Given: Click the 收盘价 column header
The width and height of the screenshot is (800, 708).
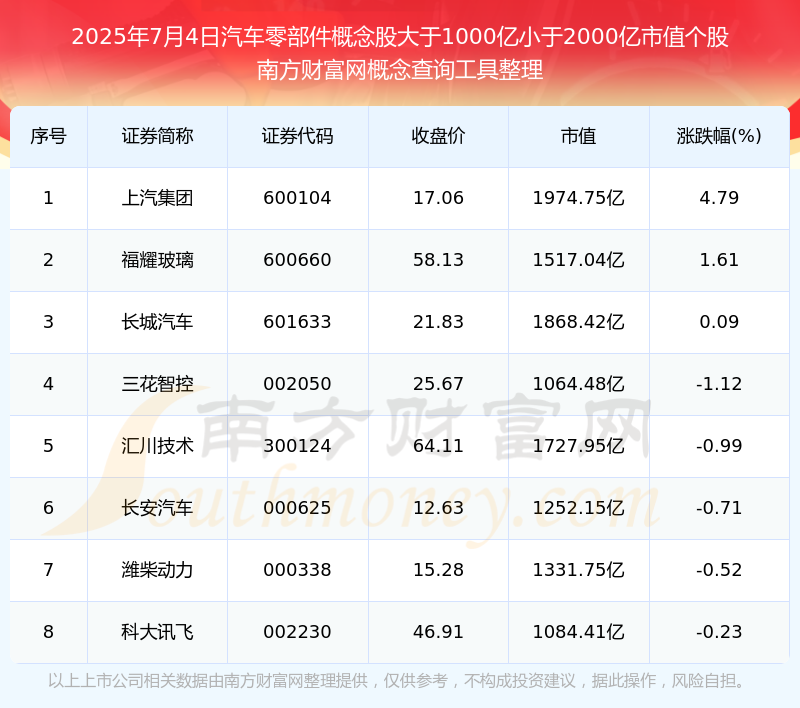Looking at the screenshot, I should pos(438,136).
